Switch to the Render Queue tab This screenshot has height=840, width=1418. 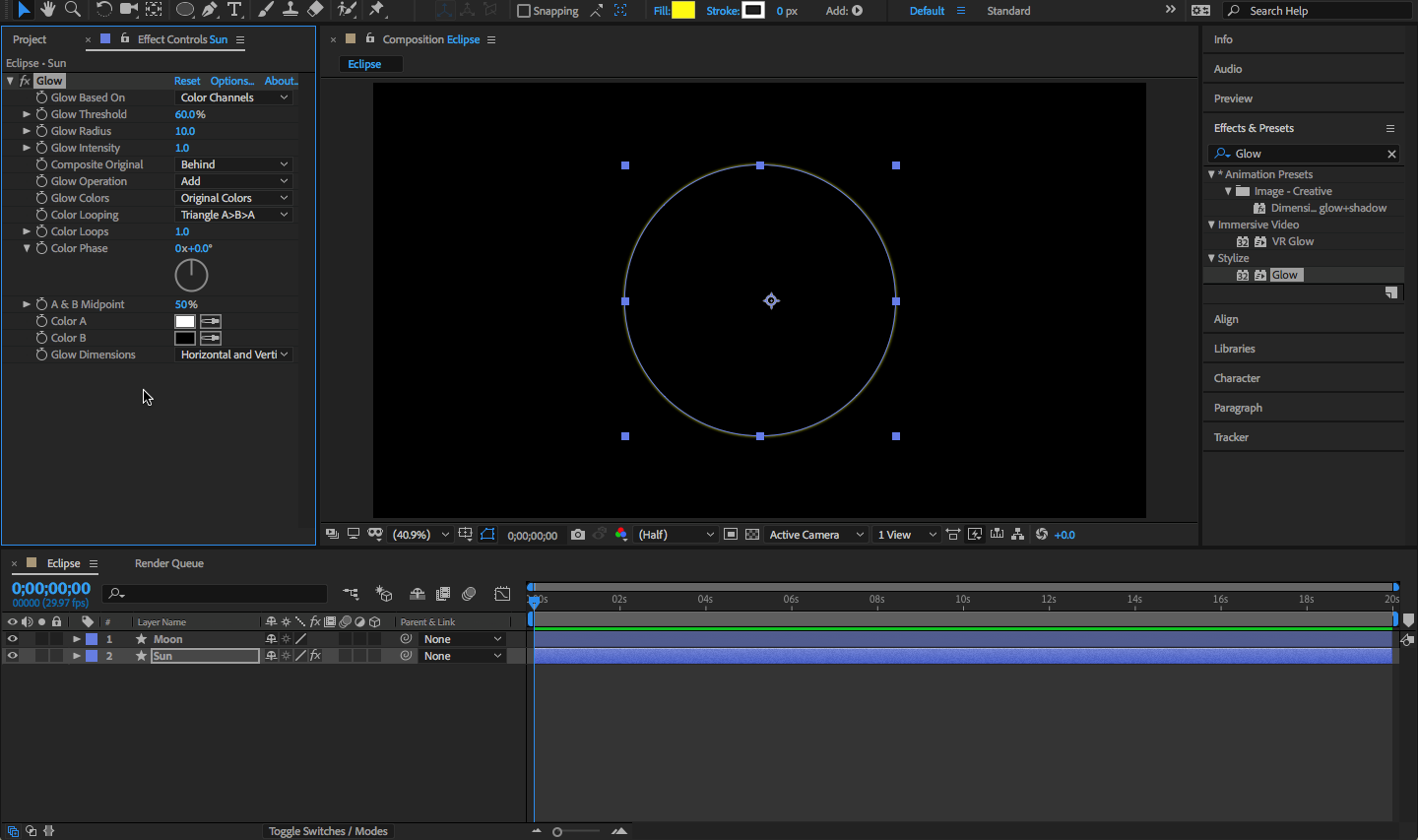168,563
